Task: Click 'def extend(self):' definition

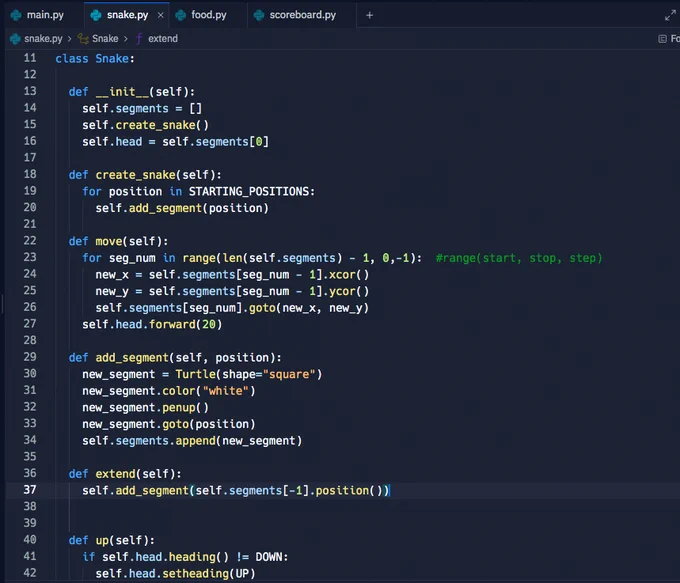Action: point(125,474)
